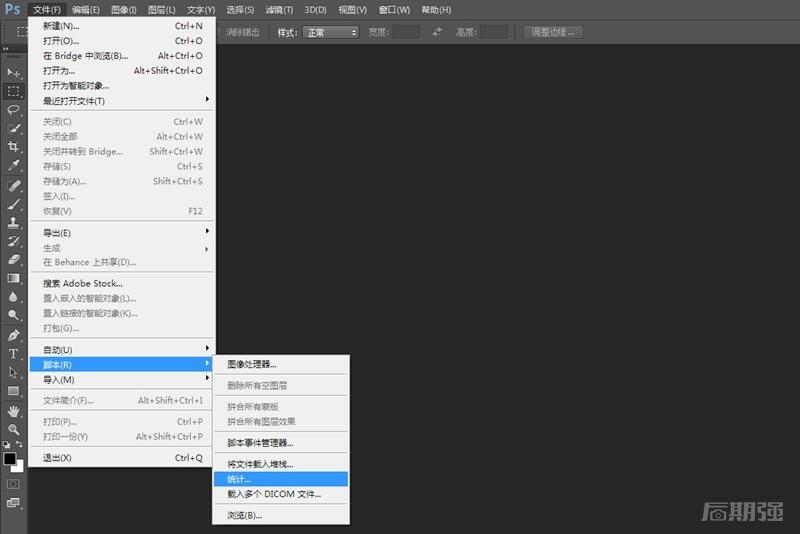The image size is (800, 534).
Task: Click the 宽度 width input field
Action: [x=406, y=32]
